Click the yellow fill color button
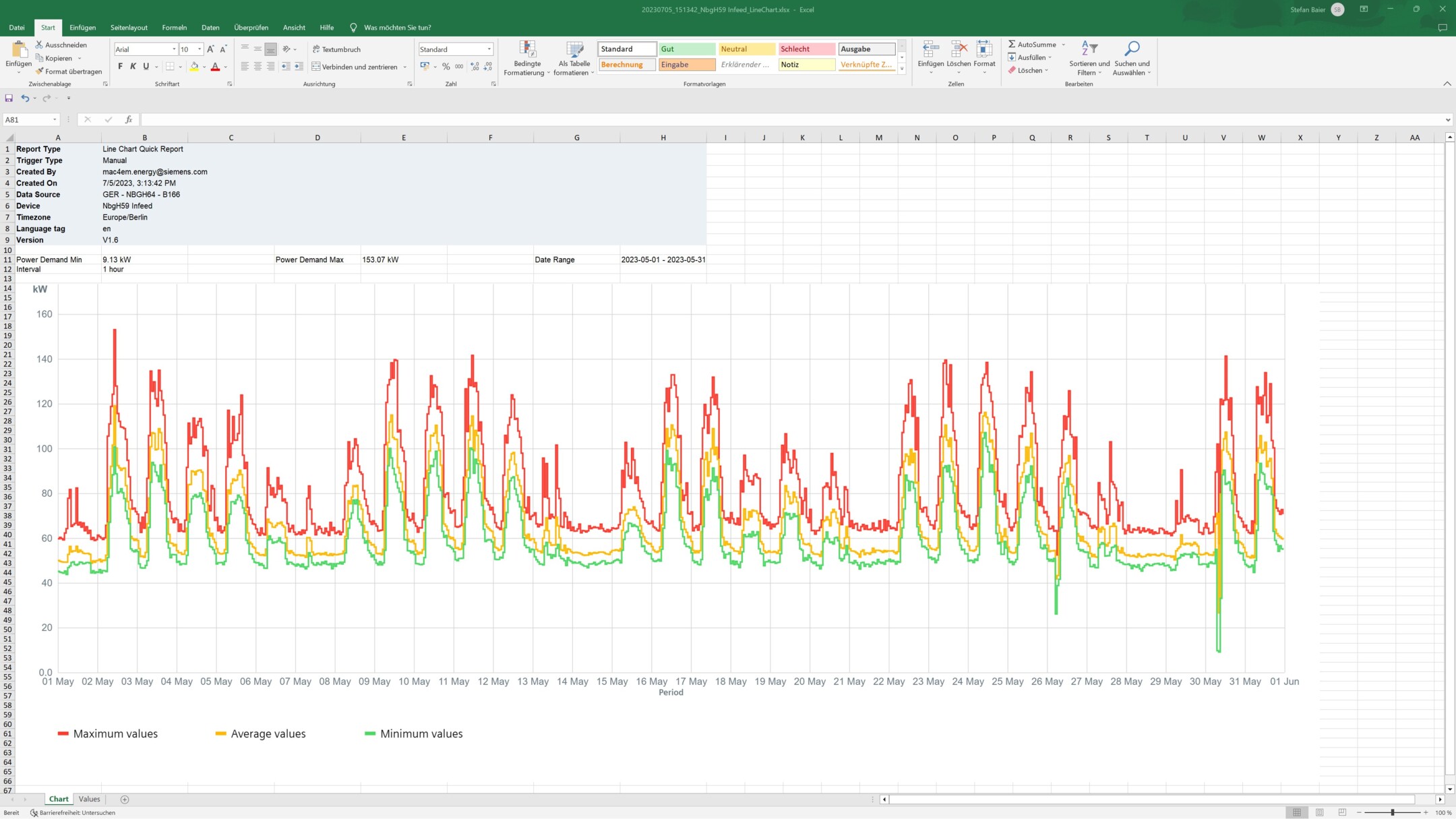1456x819 pixels. coord(194,66)
